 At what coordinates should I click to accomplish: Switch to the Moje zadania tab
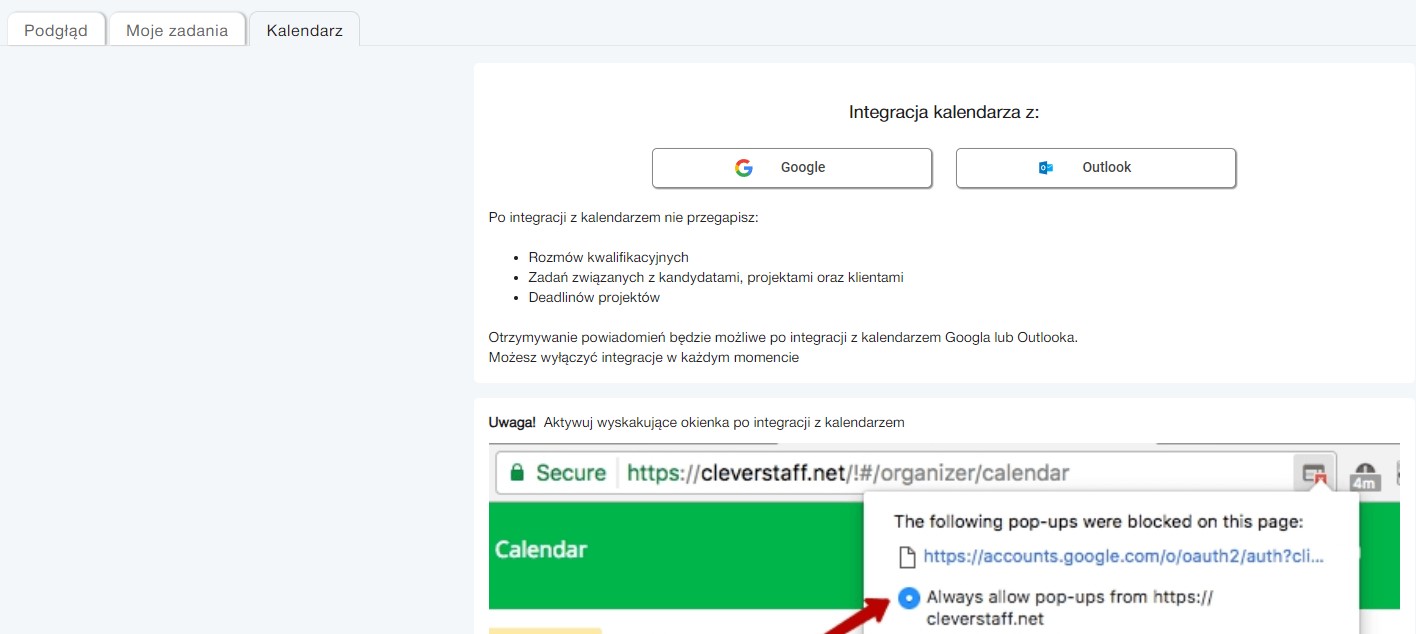(177, 30)
